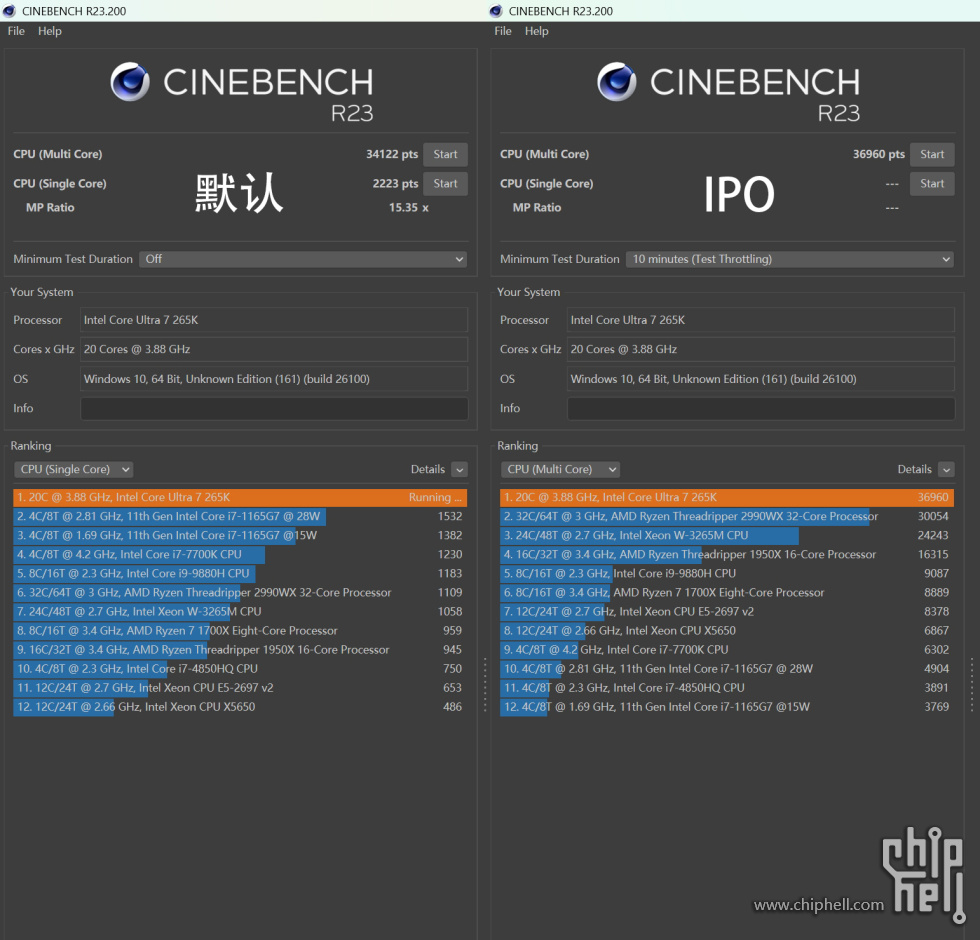Click MP Ratio value 15.35 x
Viewport: 980px width, 940px height.
pyautogui.click(x=409, y=208)
